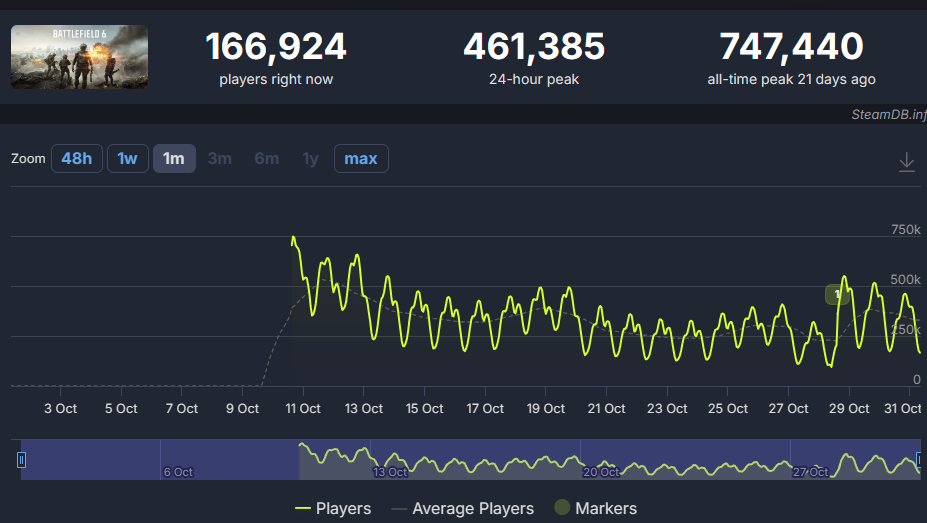Click the 166,924 players right now value
The height and width of the screenshot is (523, 927).
click(x=276, y=47)
